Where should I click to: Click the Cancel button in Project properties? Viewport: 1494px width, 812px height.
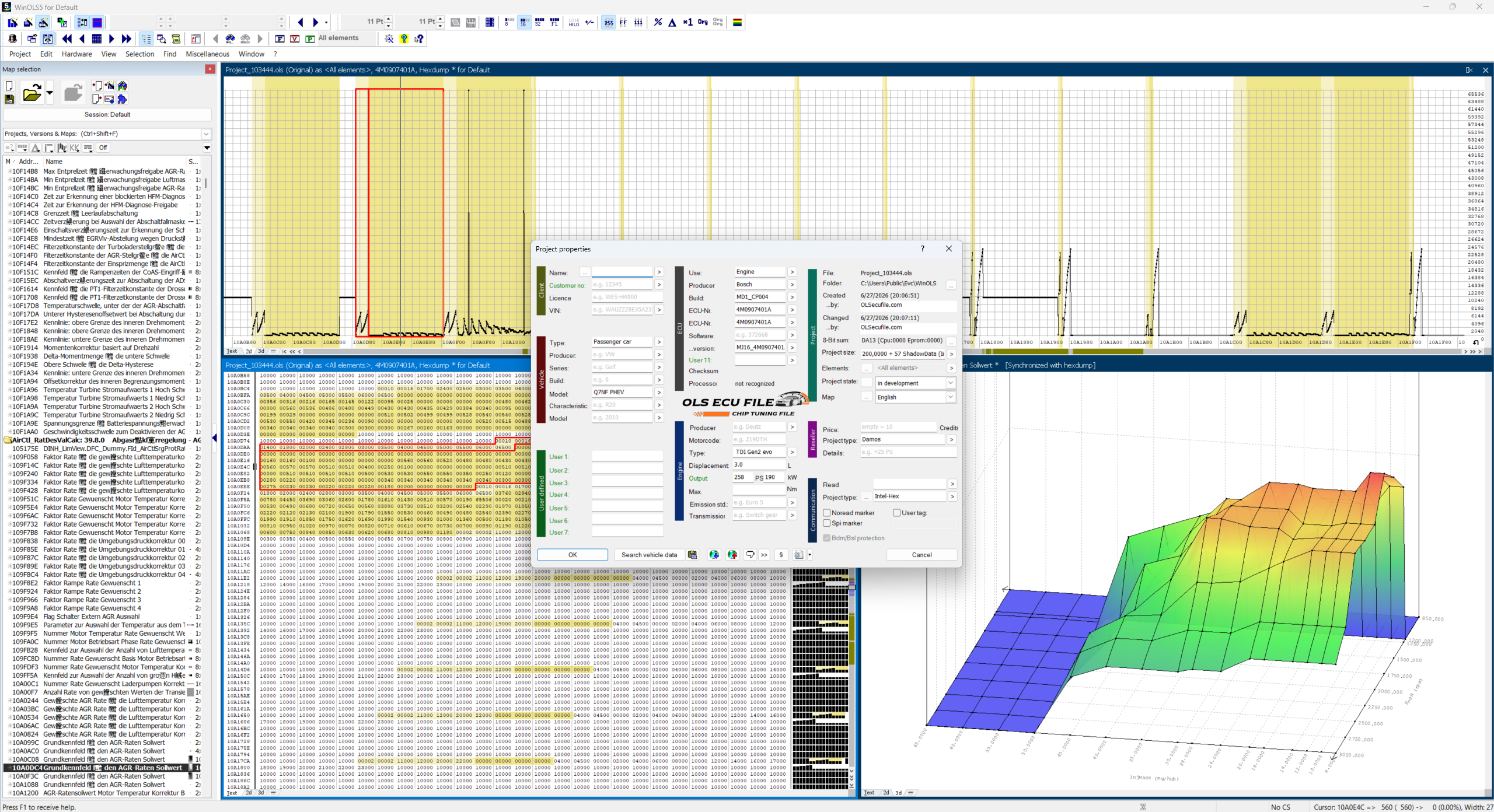(921, 555)
